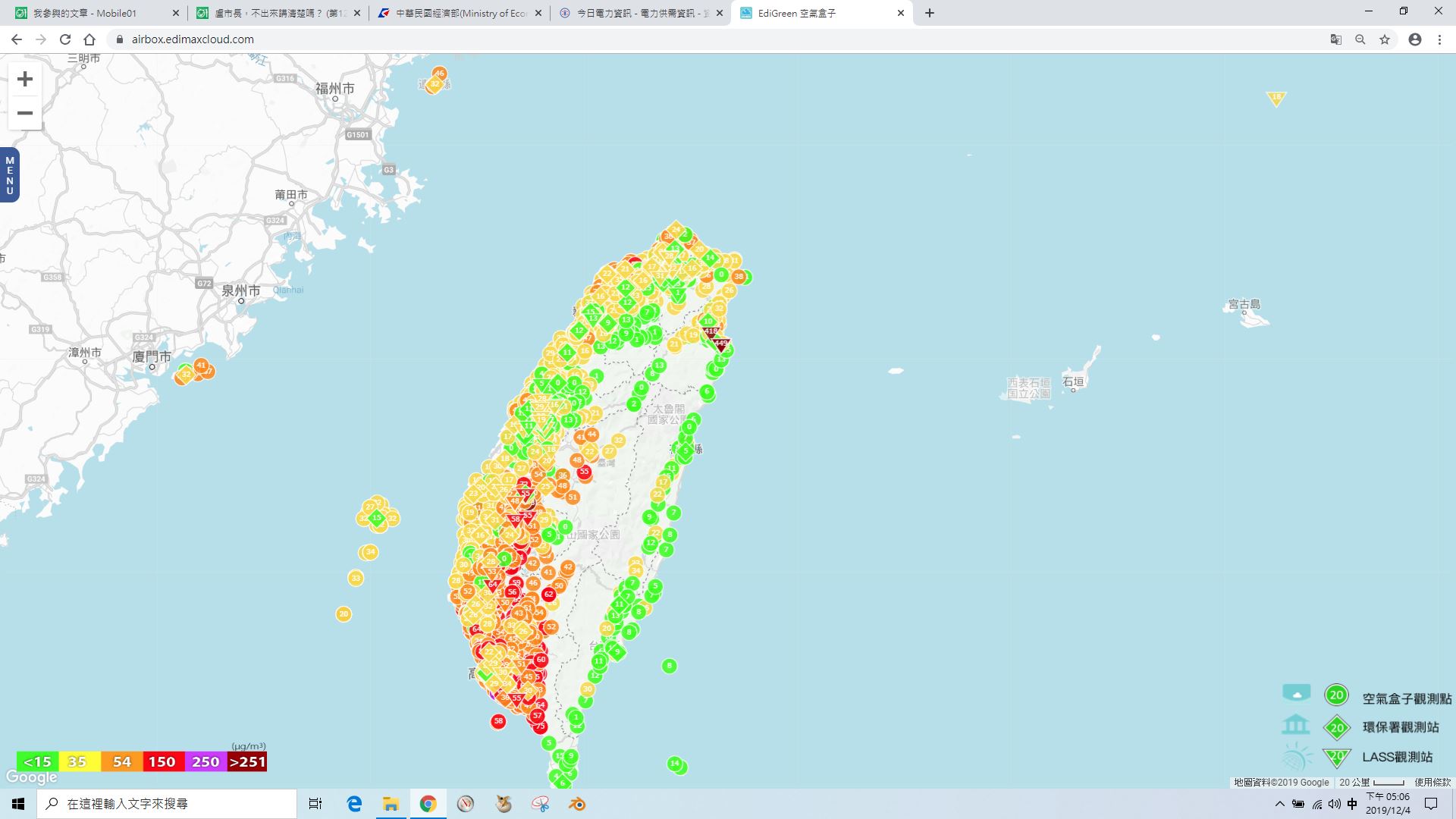Click the red 62 circle marker
The height and width of the screenshot is (819, 1456).
pos(548,595)
